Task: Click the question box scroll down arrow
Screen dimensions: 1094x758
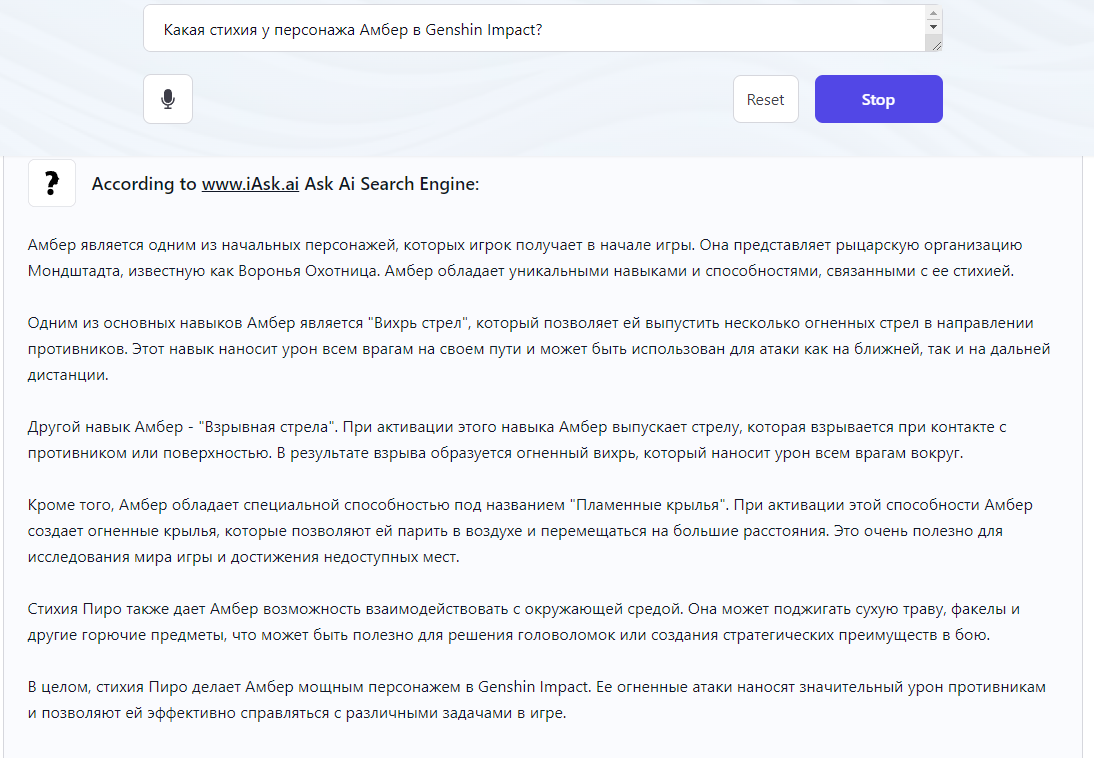Action: pos(934,27)
